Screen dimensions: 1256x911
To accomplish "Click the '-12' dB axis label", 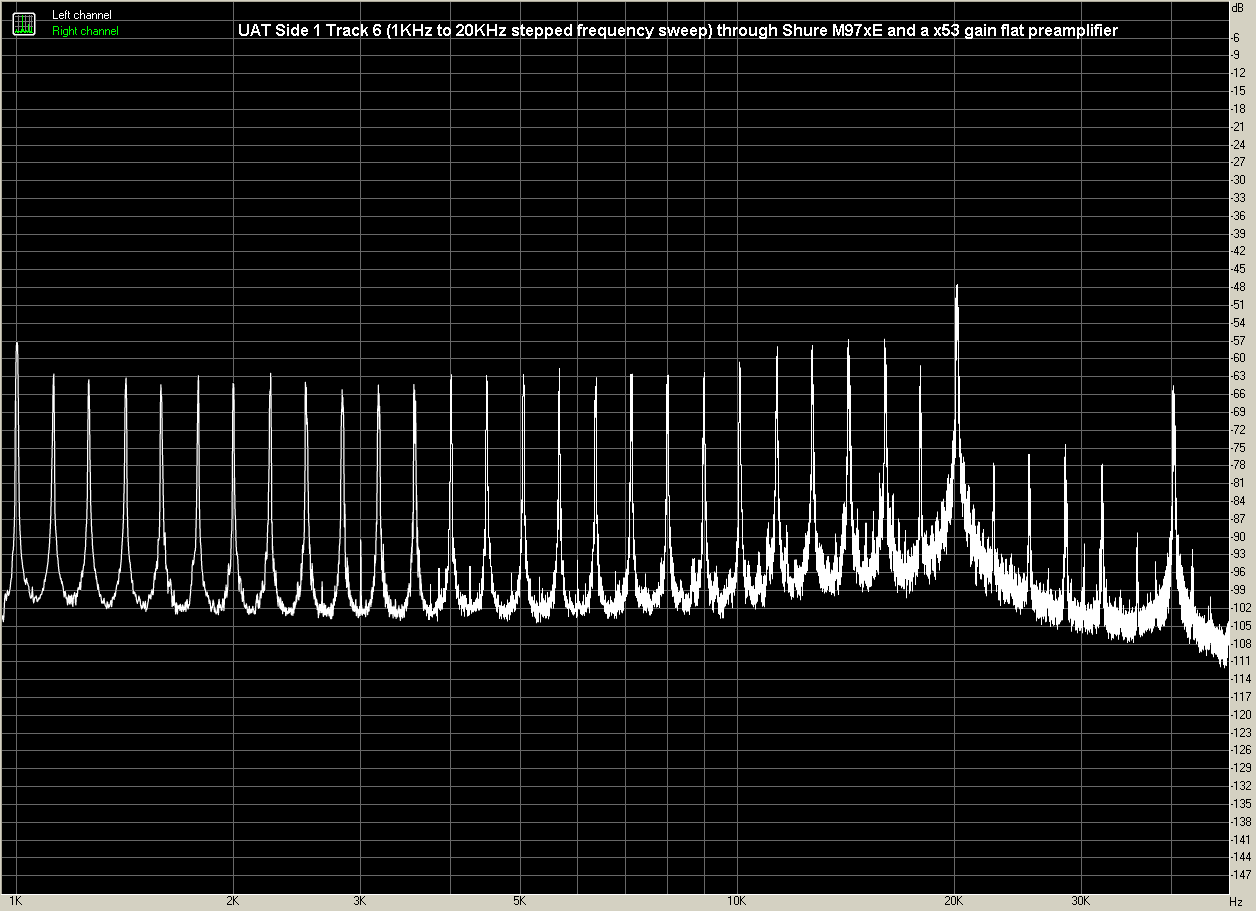I will 1240,73.
